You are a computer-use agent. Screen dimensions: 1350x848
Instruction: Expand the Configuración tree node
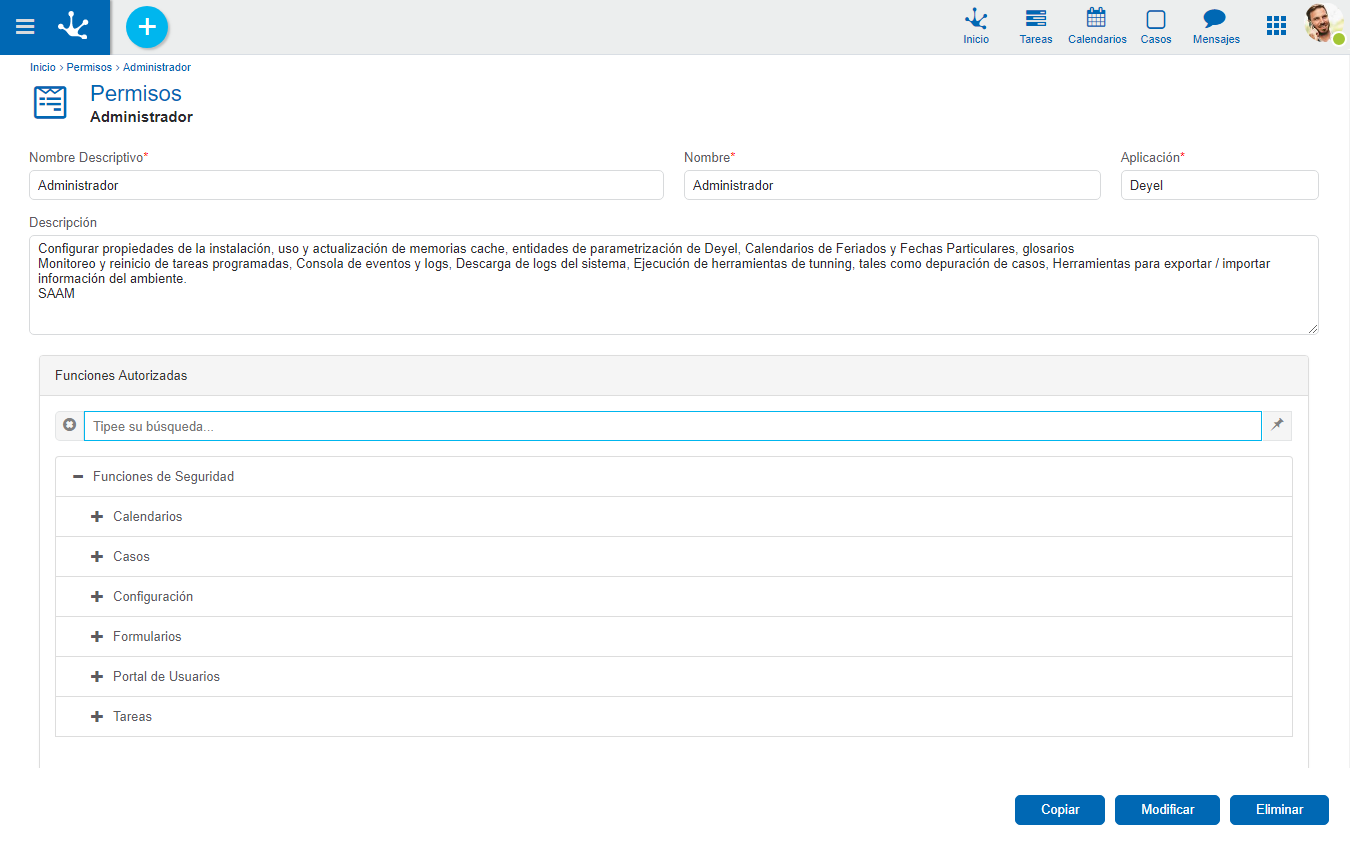97,597
